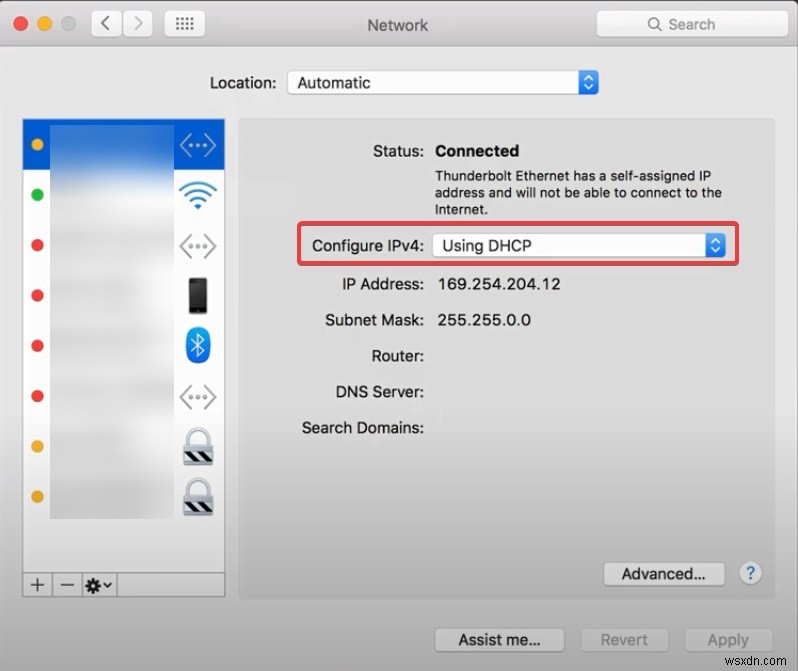Add a new network service with plus

coord(37,585)
